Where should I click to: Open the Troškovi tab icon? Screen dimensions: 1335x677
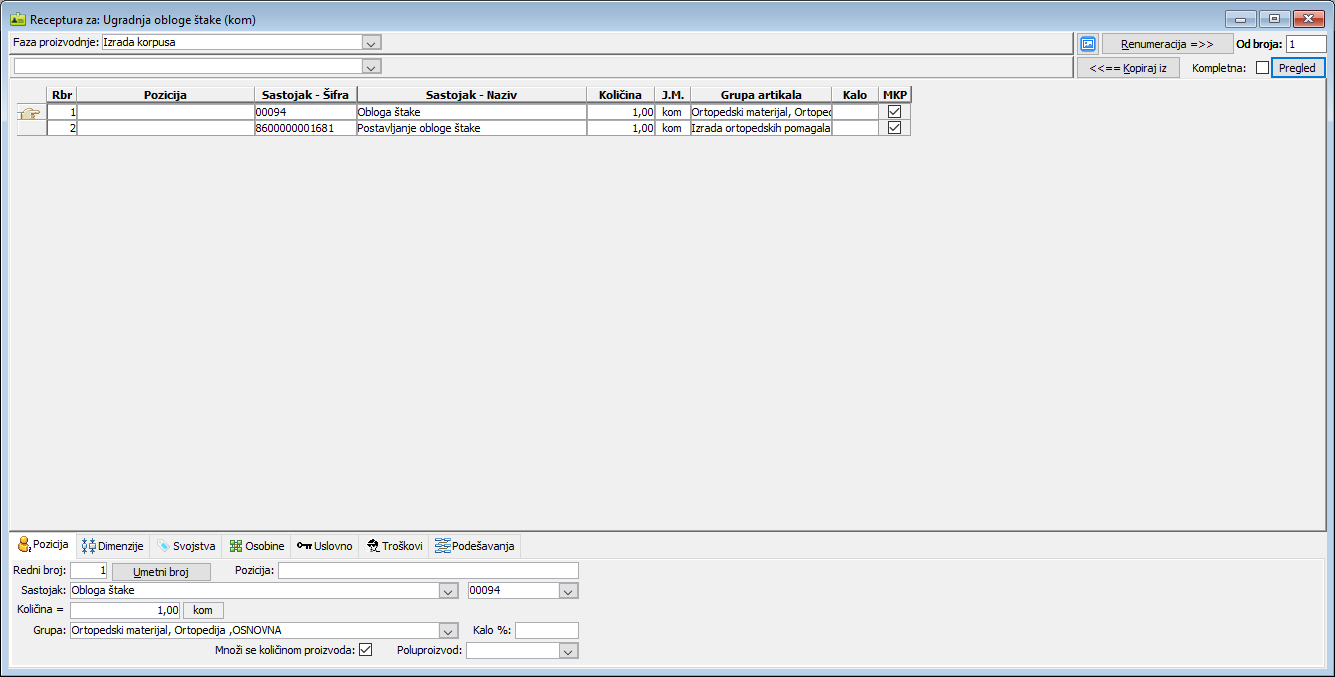pyautogui.click(x=371, y=546)
